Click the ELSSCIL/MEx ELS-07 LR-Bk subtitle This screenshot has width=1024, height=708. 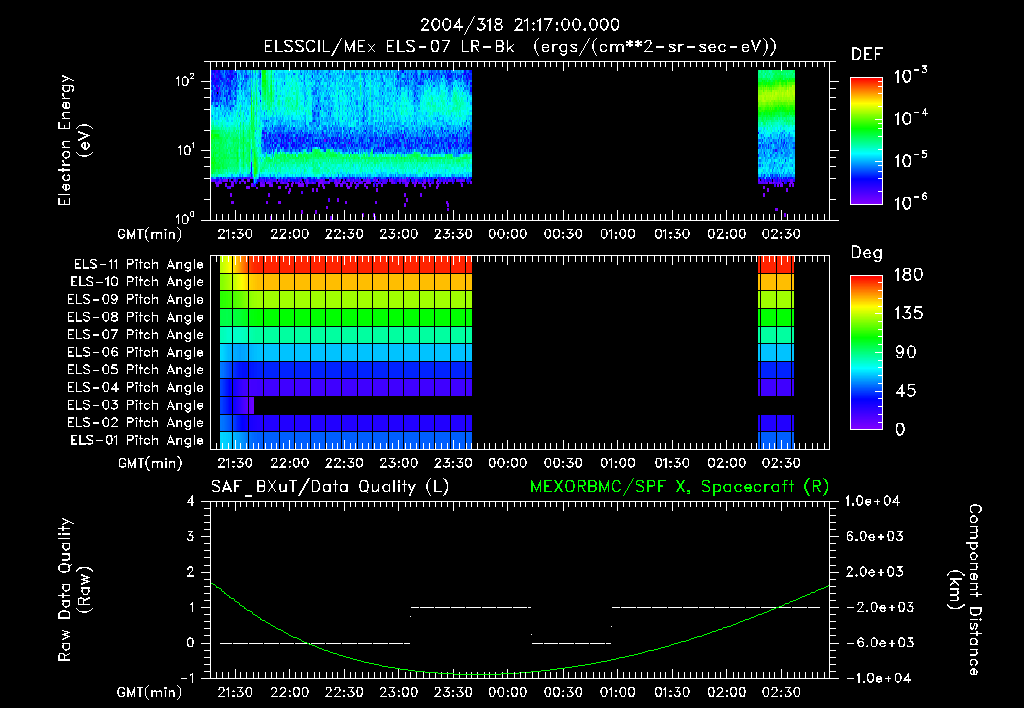click(519, 47)
